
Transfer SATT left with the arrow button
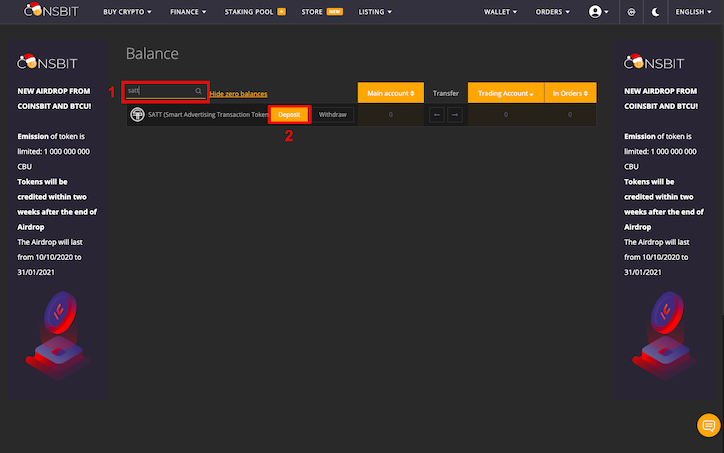(437, 115)
